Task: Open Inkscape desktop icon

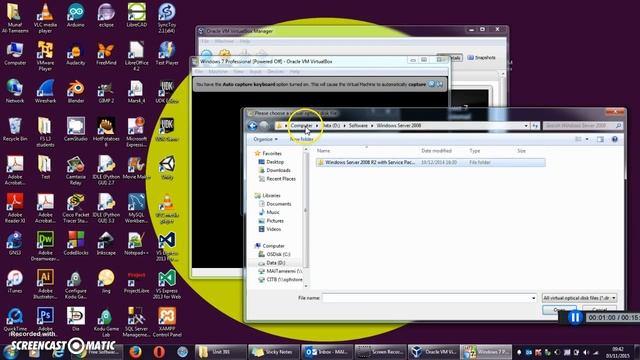Action: pyautogui.click(x=106, y=243)
